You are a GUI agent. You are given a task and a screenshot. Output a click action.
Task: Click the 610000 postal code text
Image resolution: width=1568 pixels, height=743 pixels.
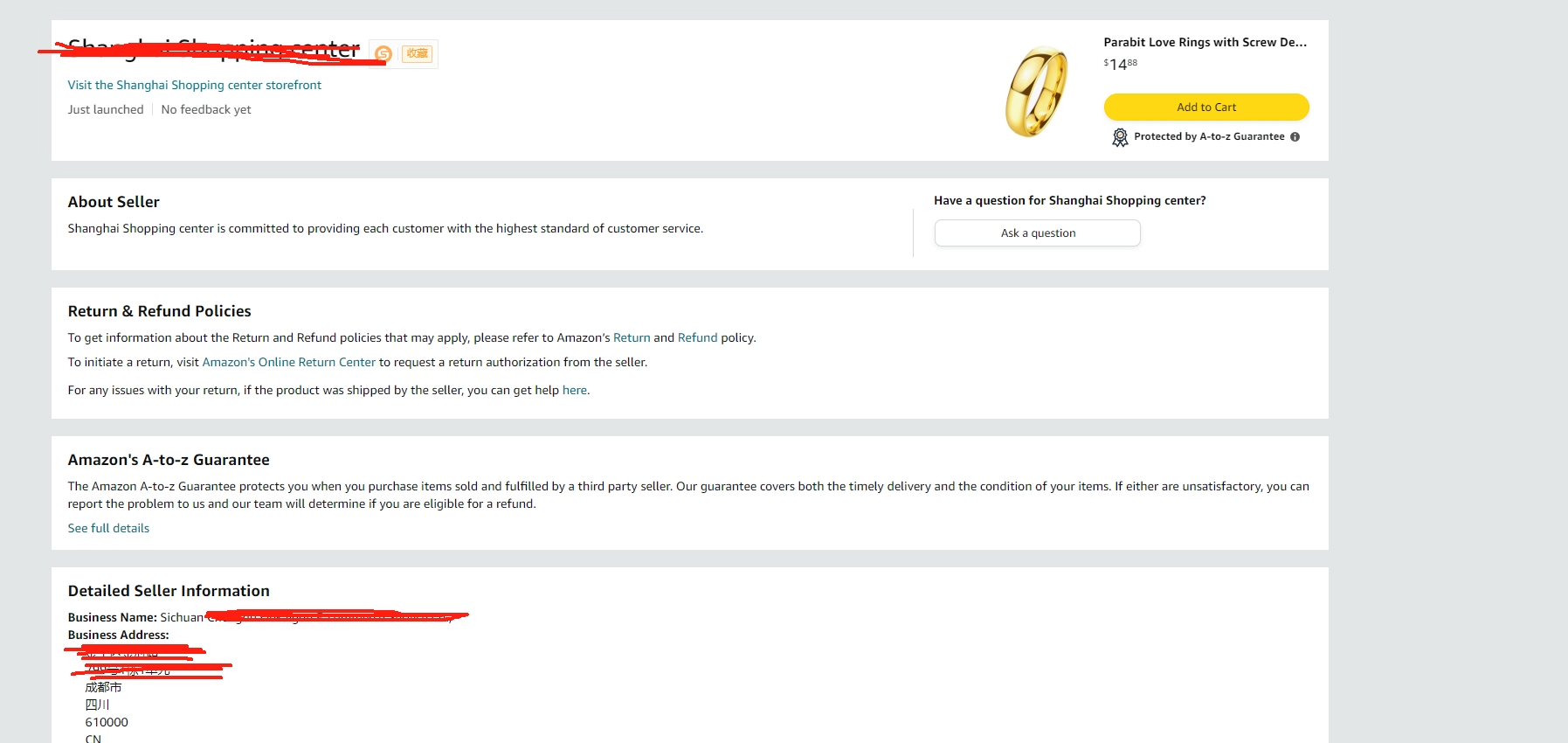coord(107,722)
